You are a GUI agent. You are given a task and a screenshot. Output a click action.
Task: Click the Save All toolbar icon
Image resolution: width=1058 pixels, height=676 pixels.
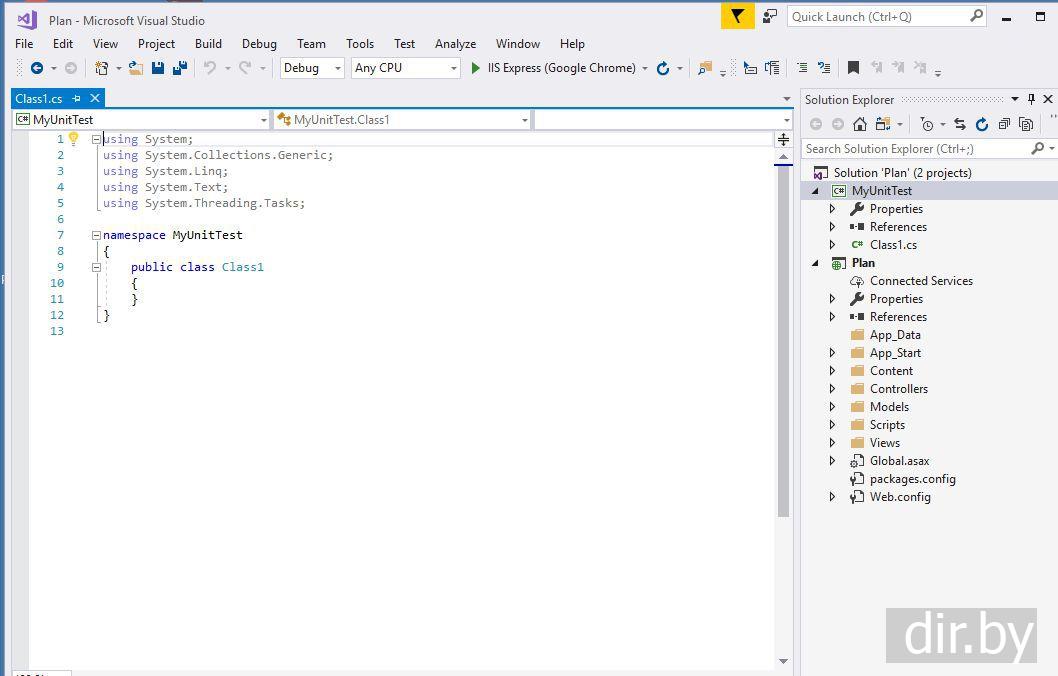[x=180, y=68]
